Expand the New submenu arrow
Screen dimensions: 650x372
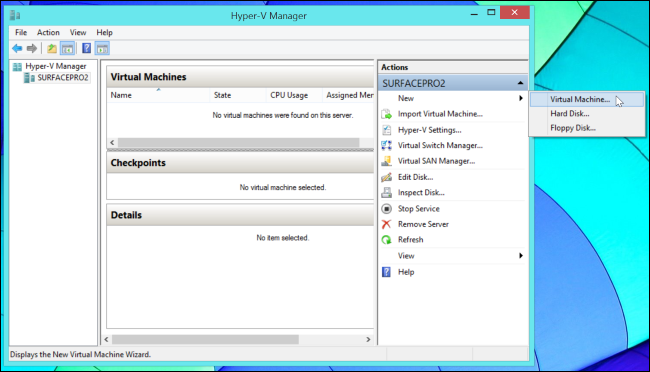(521, 98)
